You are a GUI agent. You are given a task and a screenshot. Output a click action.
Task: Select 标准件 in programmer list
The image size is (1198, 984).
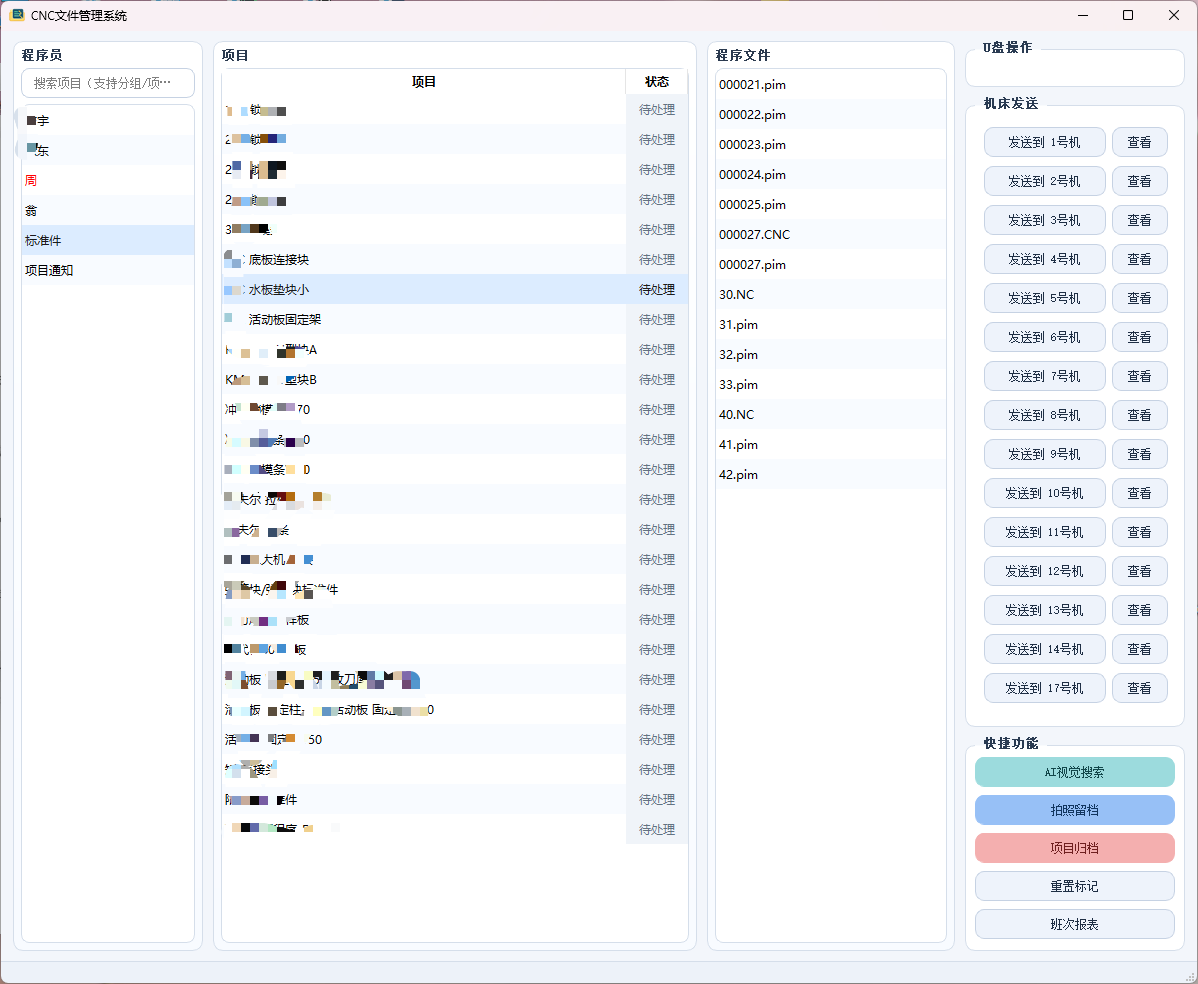click(108, 240)
